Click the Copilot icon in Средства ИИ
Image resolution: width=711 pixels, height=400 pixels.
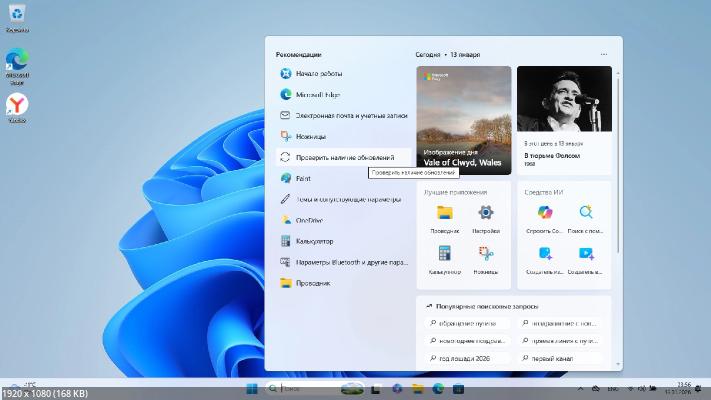click(545, 212)
